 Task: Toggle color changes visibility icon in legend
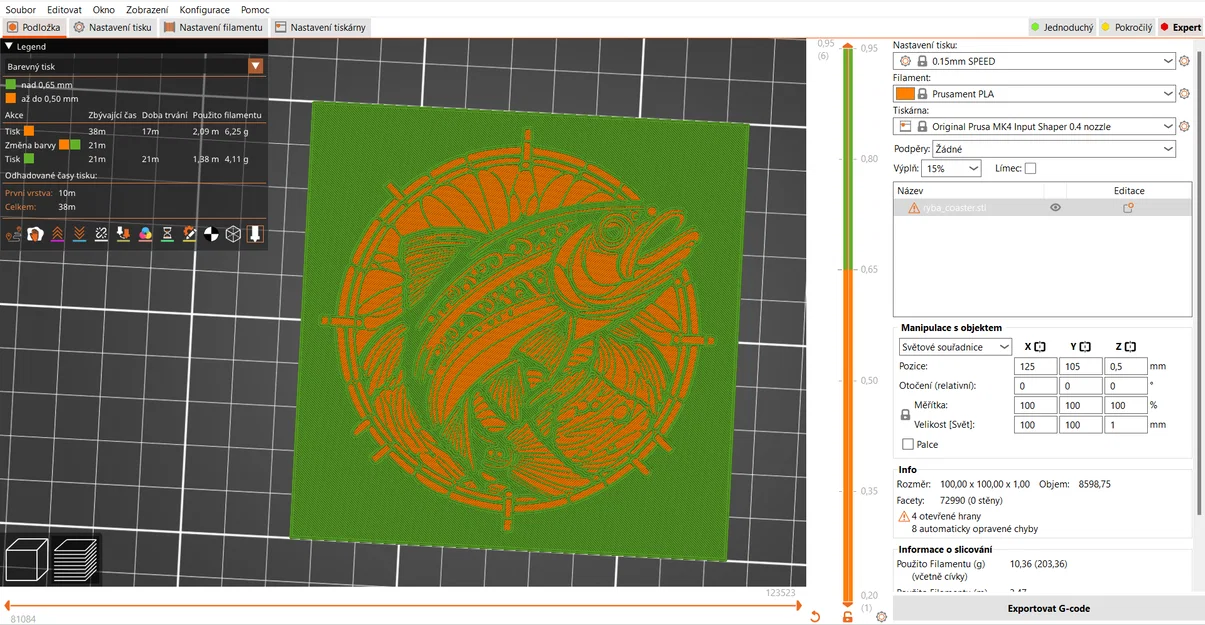145,234
